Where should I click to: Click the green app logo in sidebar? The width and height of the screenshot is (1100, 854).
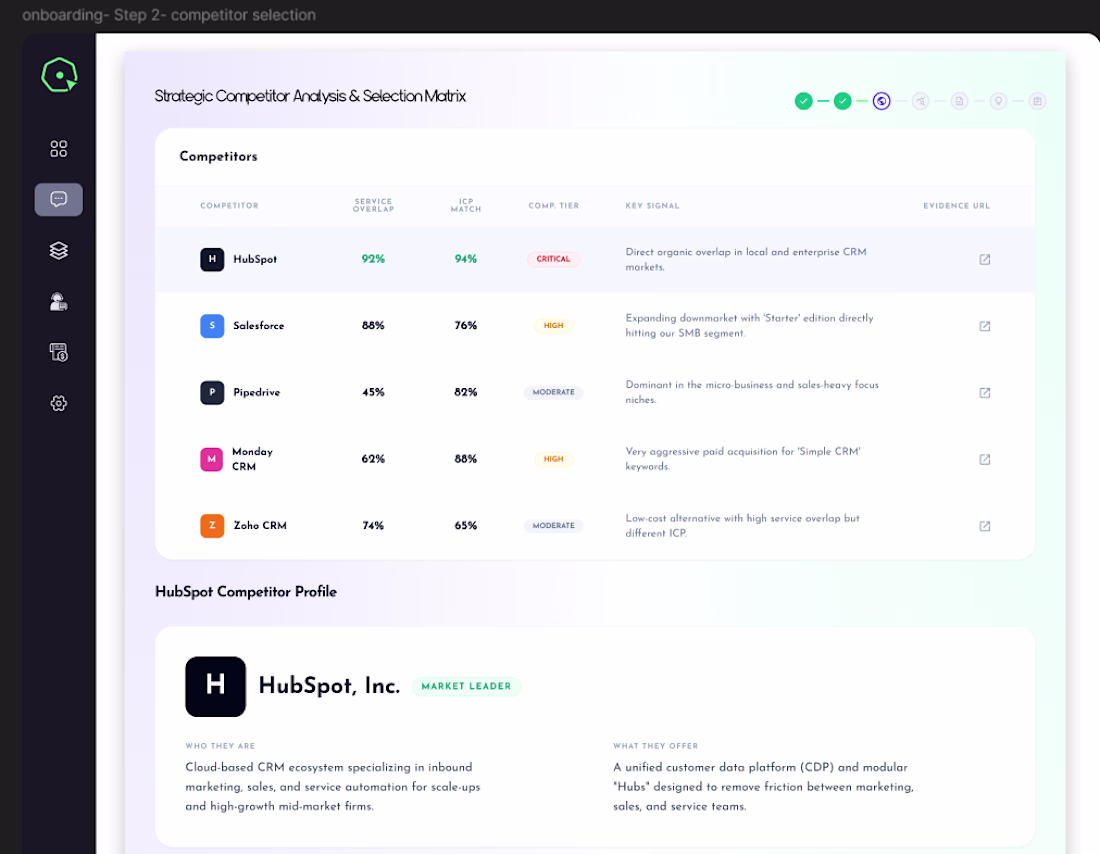(x=59, y=75)
